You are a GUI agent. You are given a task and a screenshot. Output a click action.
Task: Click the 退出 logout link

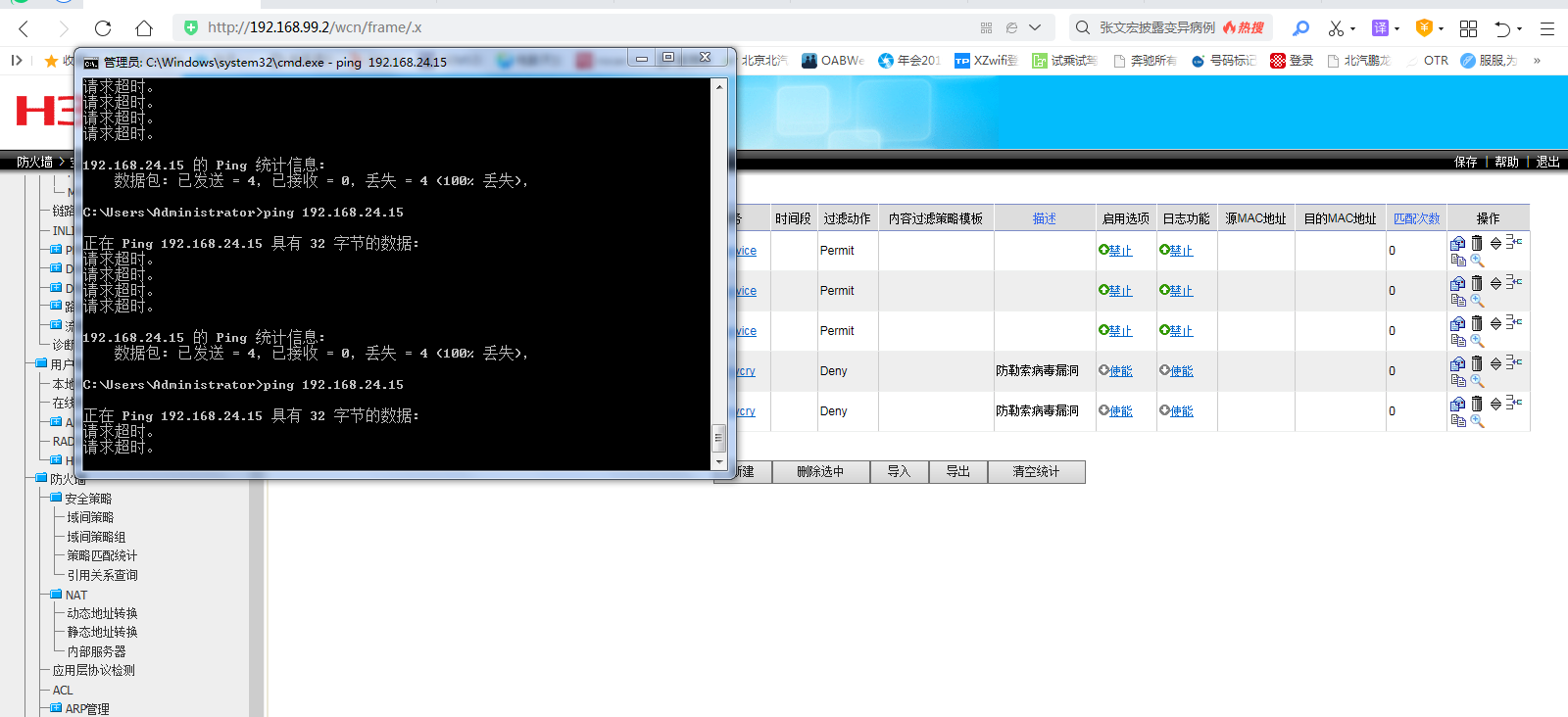point(1548,162)
